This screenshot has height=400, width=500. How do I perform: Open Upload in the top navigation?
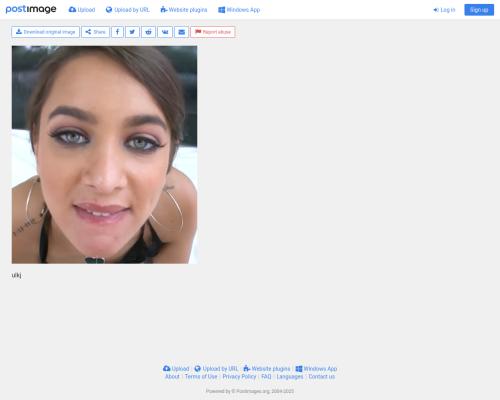click(x=82, y=10)
